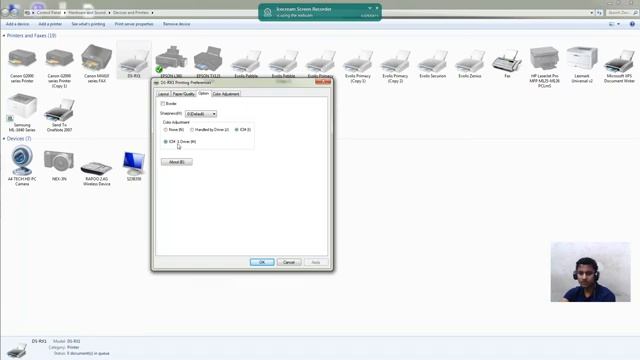Open Print server properties
This screenshot has height=360, width=640.
pos(134,24)
